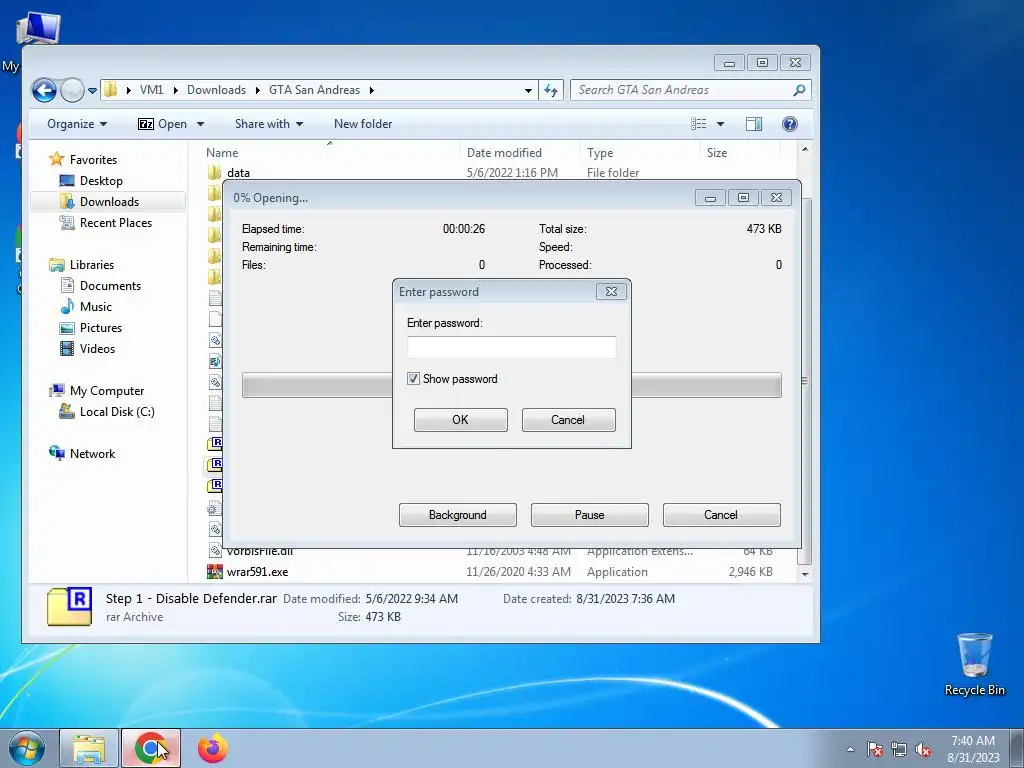Select Libraries in the navigation pane

click(91, 264)
